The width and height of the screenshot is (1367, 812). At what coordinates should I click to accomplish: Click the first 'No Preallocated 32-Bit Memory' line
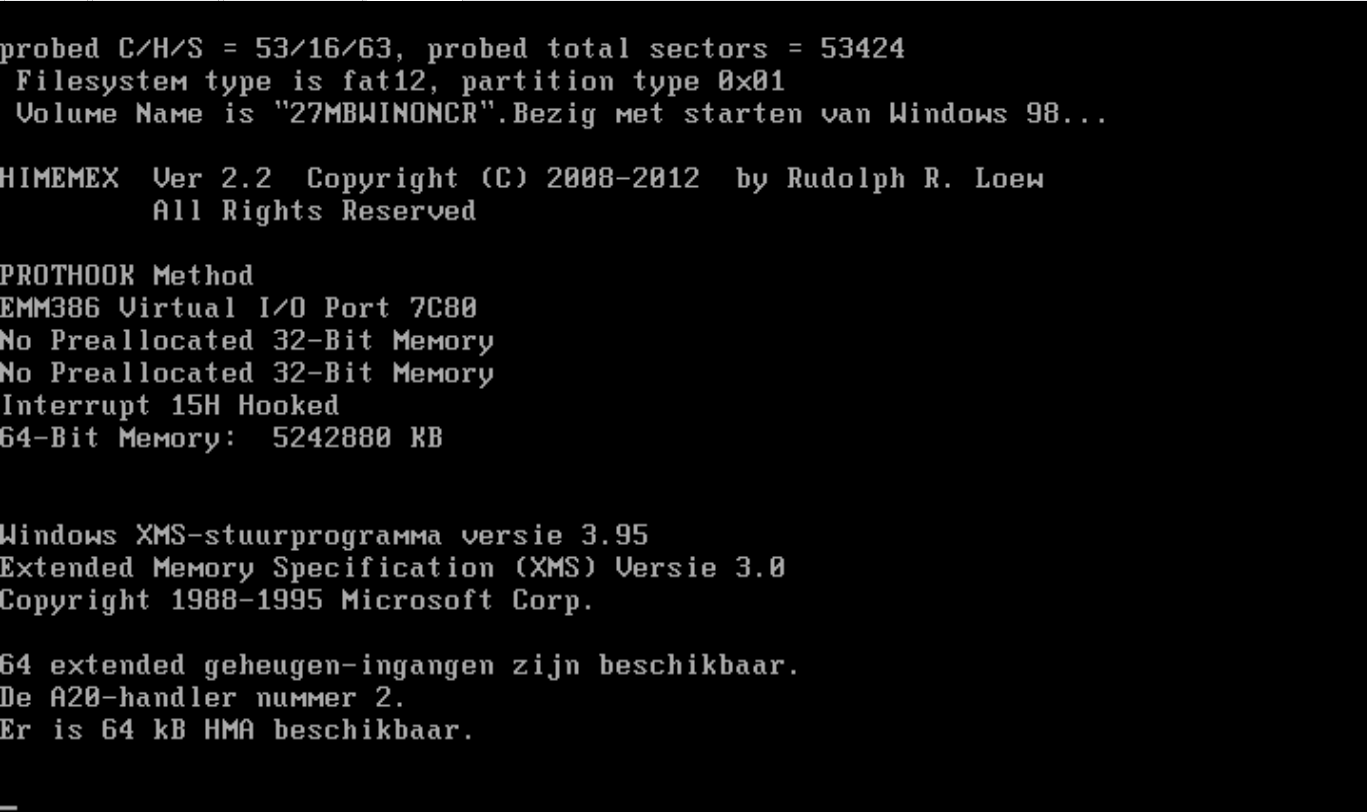point(247,341)
